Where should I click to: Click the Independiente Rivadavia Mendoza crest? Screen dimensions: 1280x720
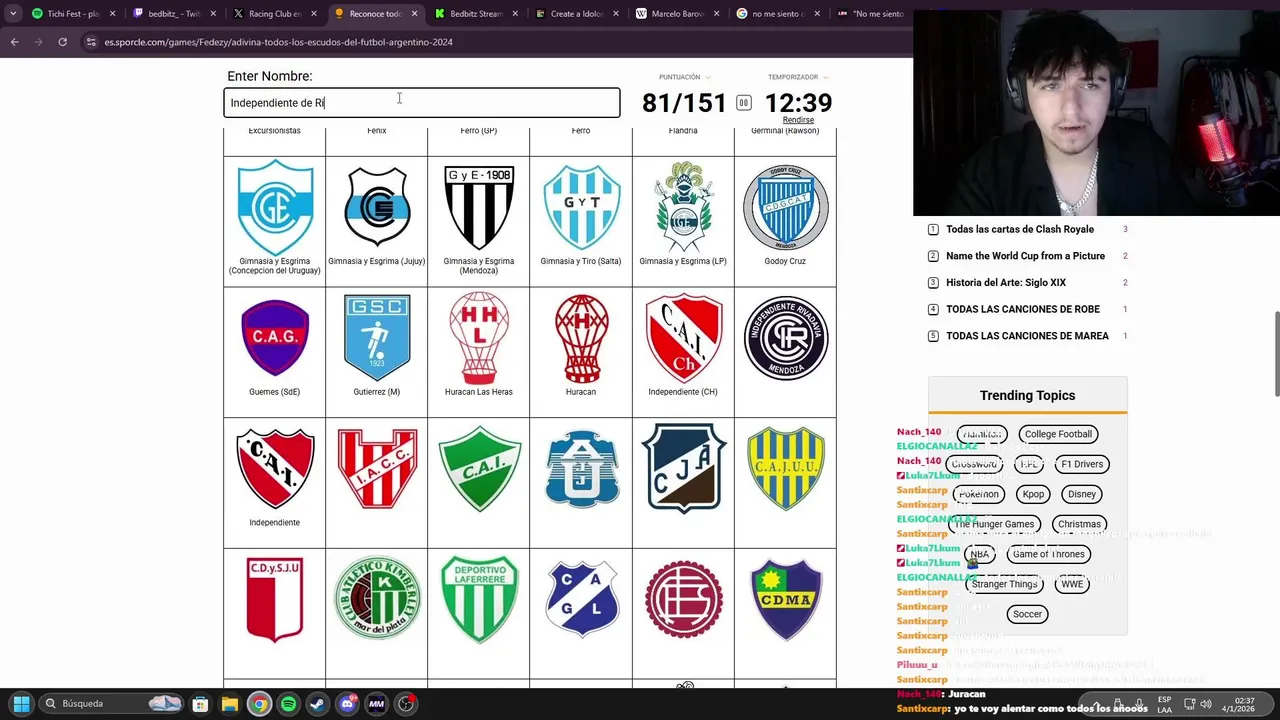pyautogui.click(x=785, y=338)
